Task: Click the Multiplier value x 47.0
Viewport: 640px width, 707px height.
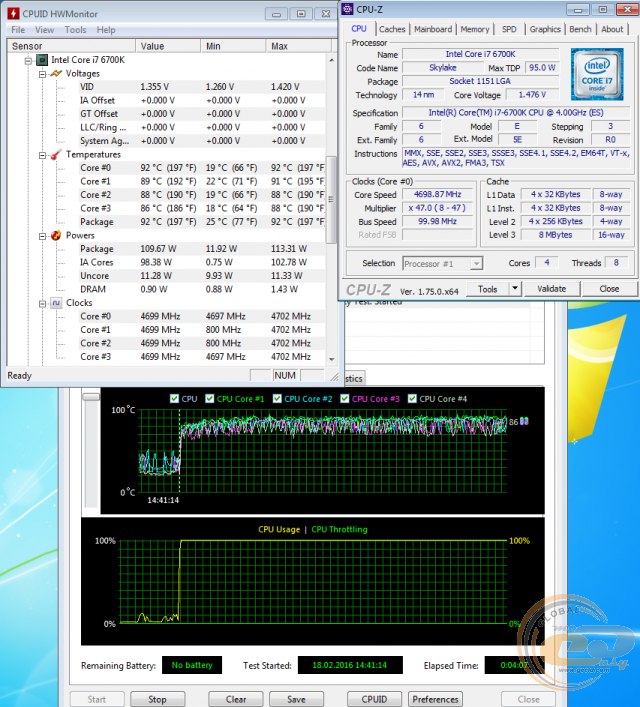Action: (437, 208)
